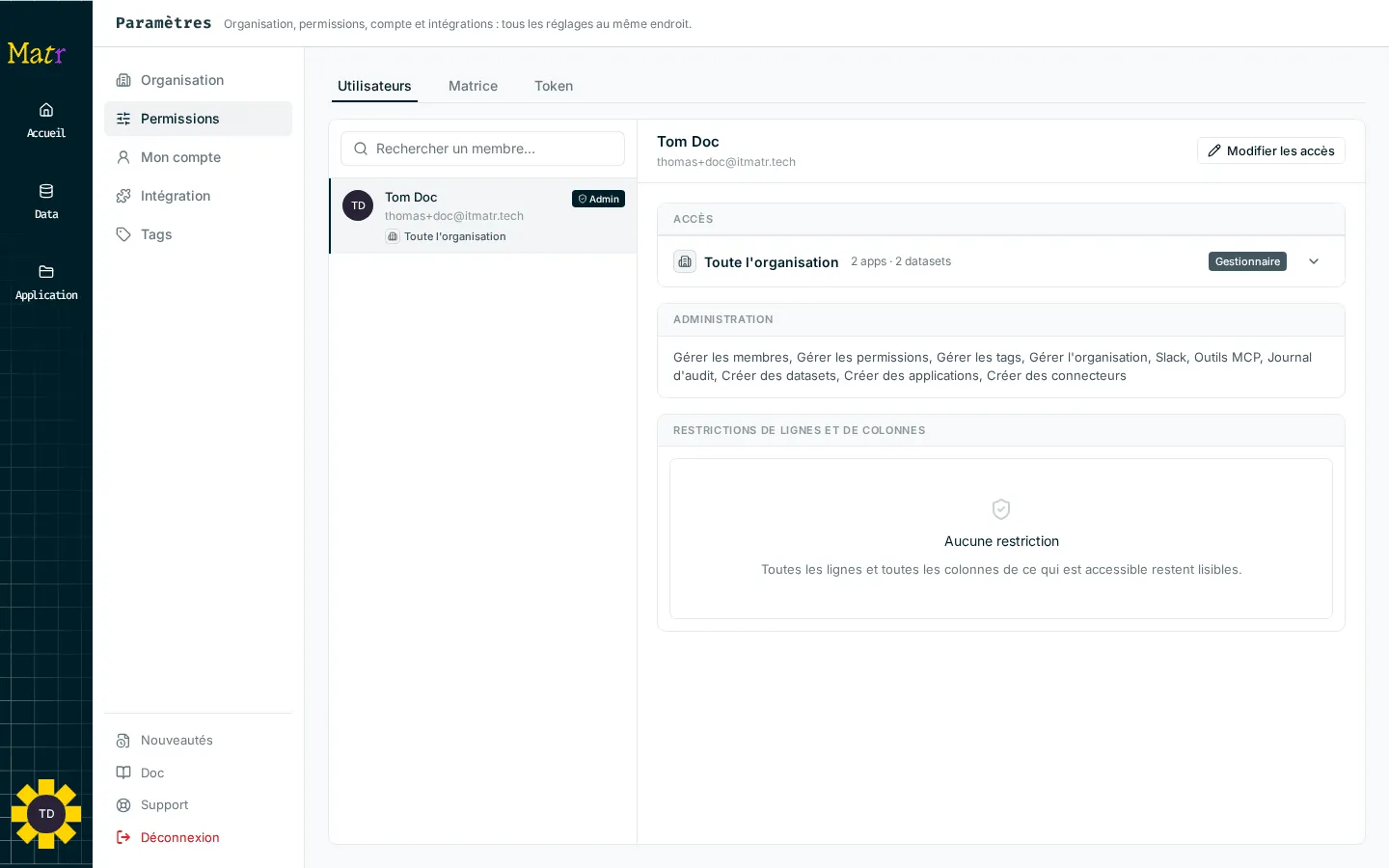Viewport: 1389px width, 868px height.
Task: Open the Data database icon
Action: [x=46, y=191]
